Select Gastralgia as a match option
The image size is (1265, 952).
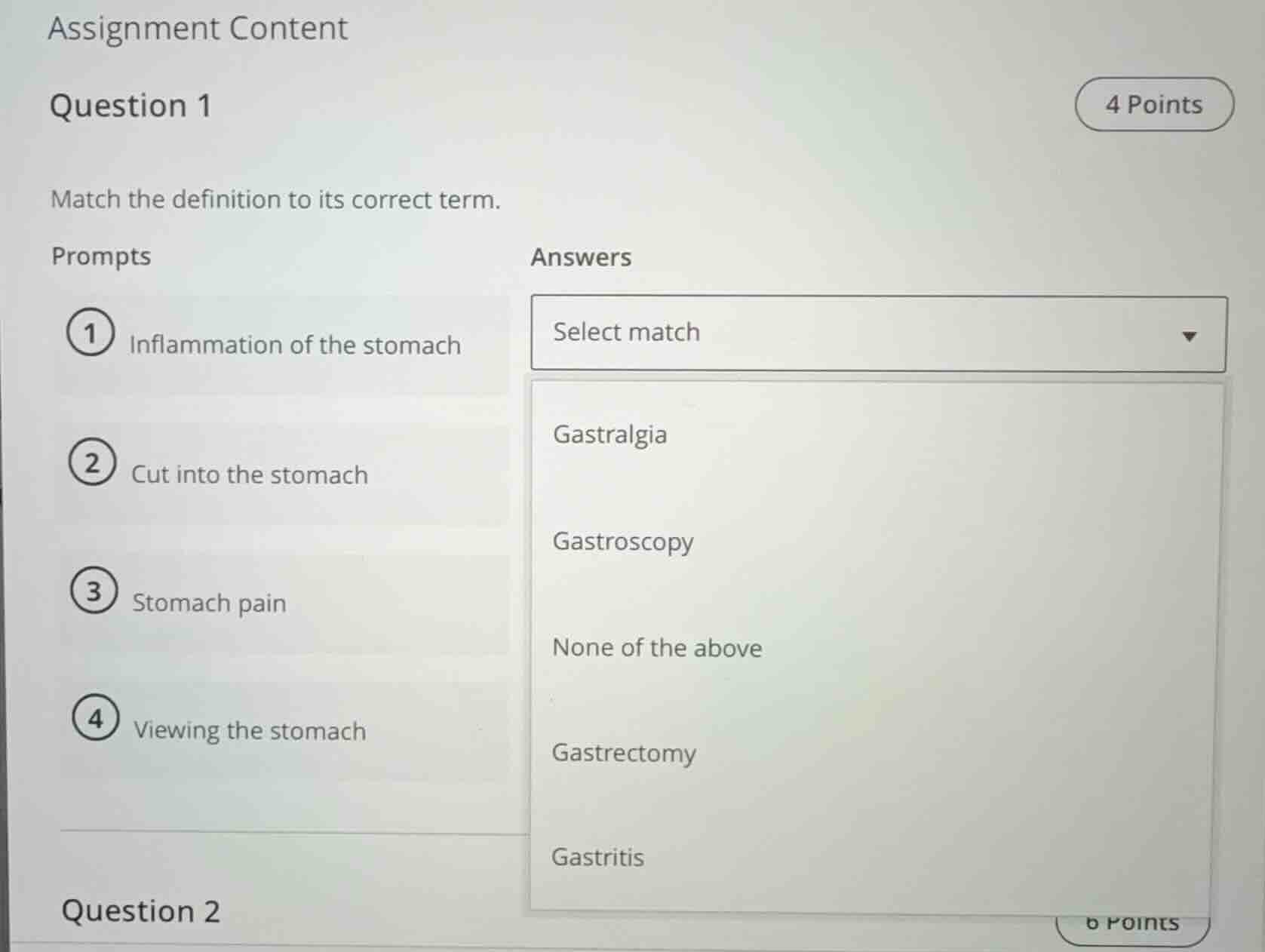(x=610, y=435)
